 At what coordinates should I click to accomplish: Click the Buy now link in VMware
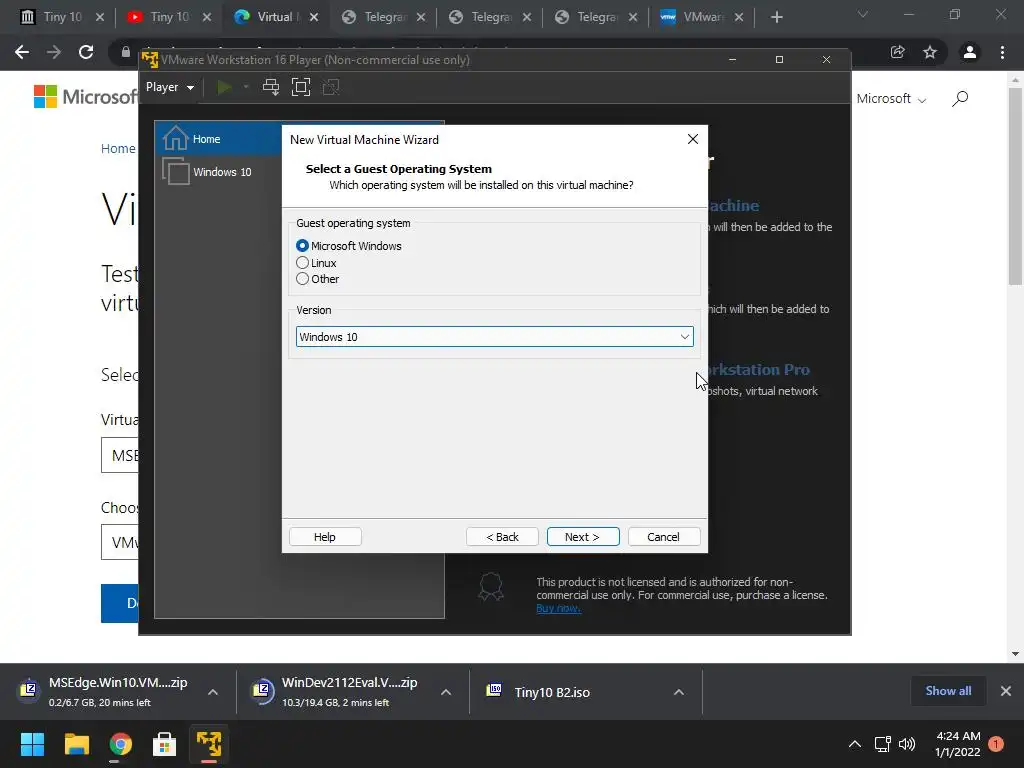558,609
